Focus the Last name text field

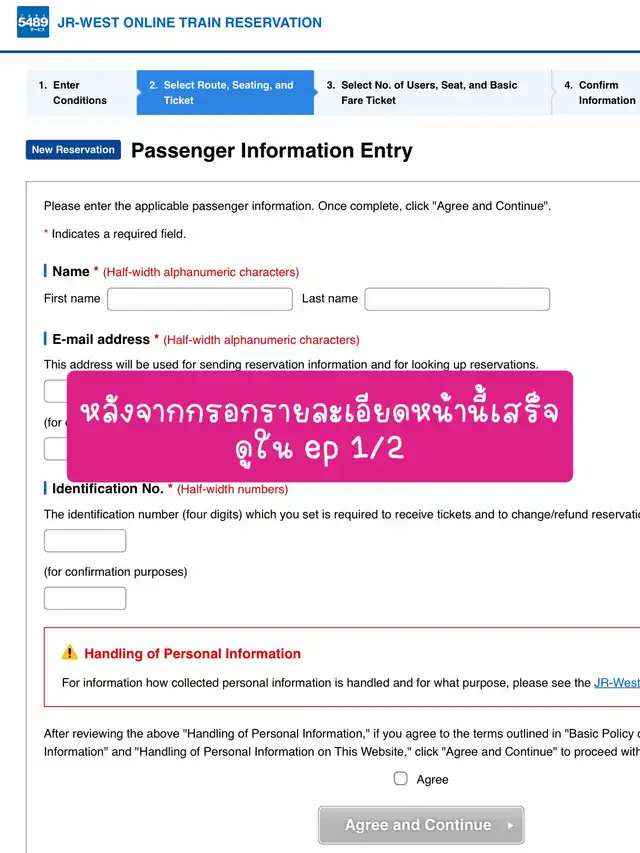(x=457, y=299)
